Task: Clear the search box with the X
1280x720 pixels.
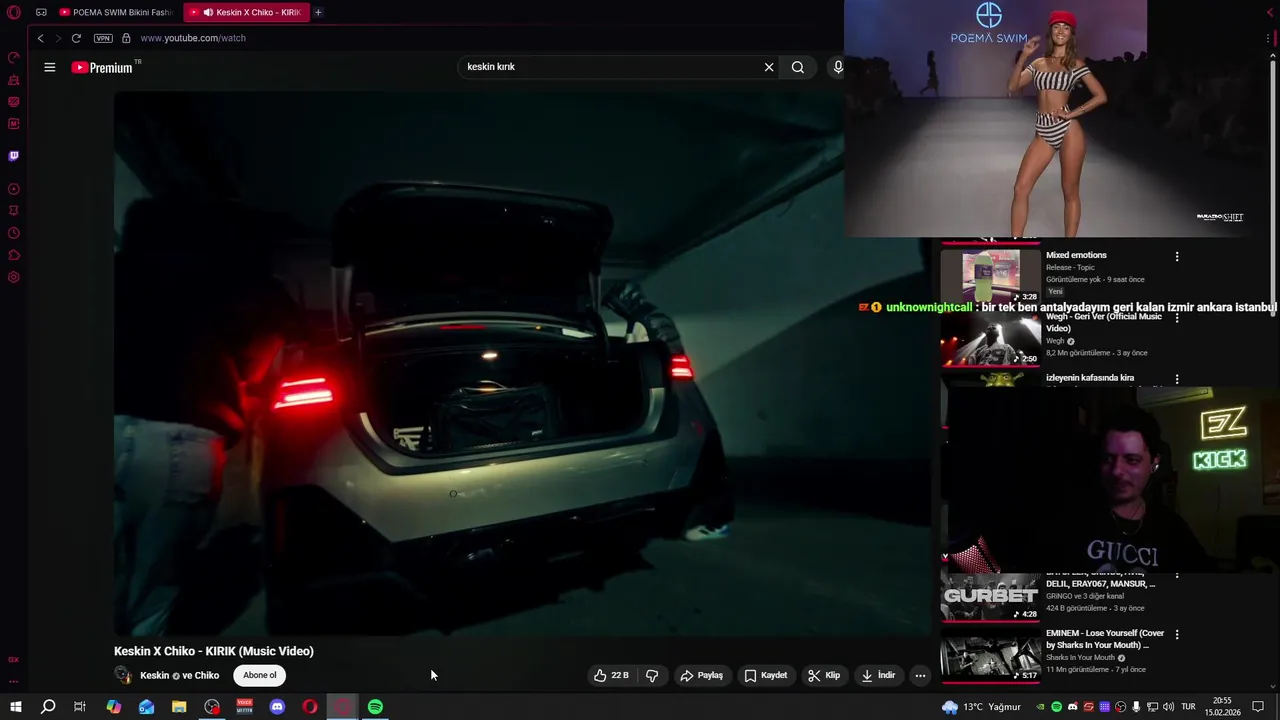Action: pos(769,67)
